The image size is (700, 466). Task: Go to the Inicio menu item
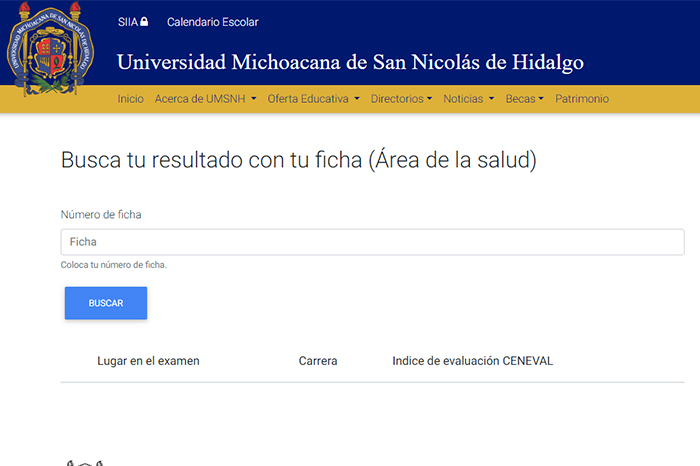pos(130,99)
